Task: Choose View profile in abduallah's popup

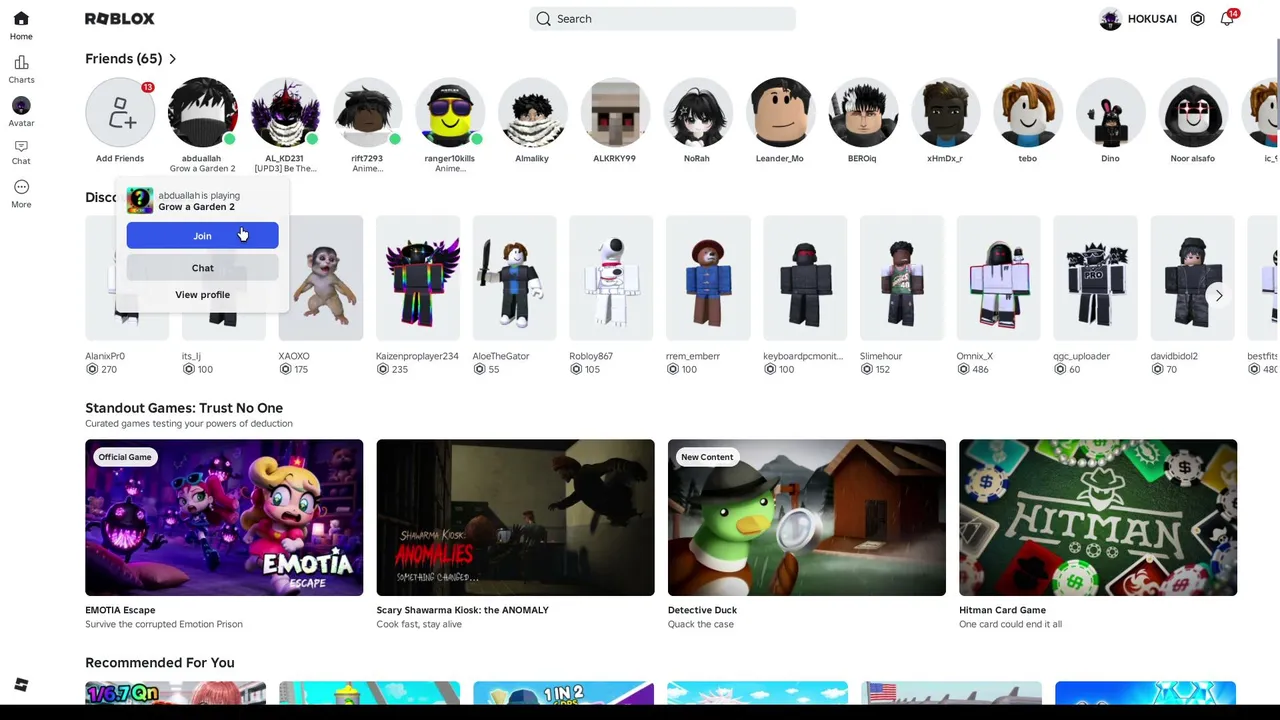Action: [202, 295]
